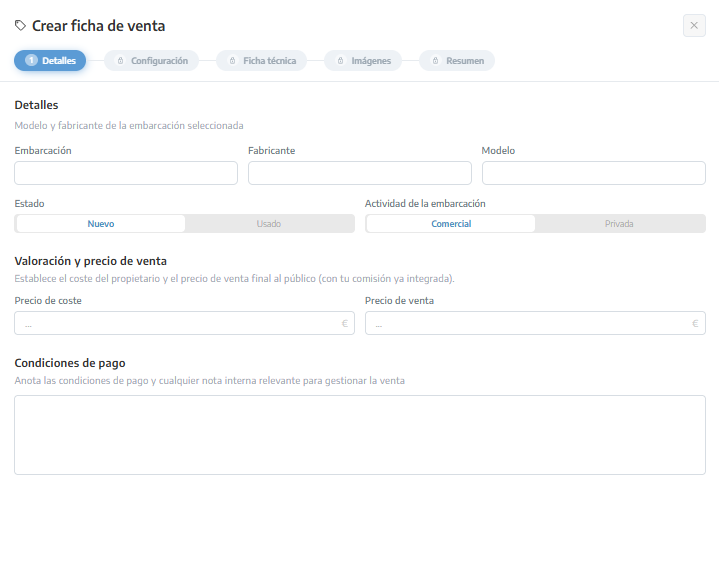
Task: Click the lock icon on the Imágenes step
Action: [x=341, y=61]
